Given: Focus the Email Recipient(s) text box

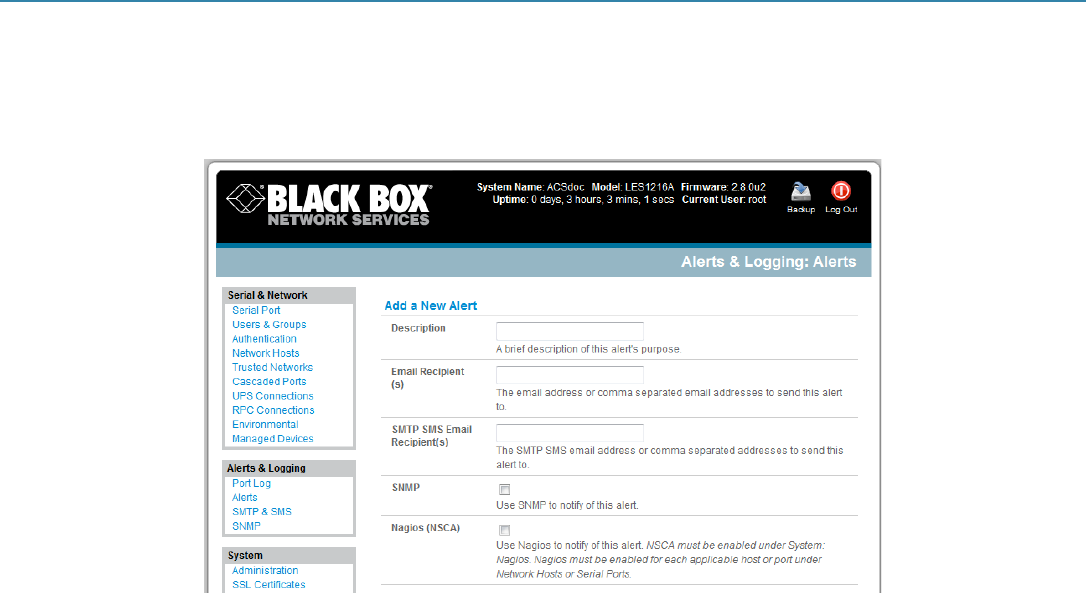Looking at the screenshot, I should (569, 375).
